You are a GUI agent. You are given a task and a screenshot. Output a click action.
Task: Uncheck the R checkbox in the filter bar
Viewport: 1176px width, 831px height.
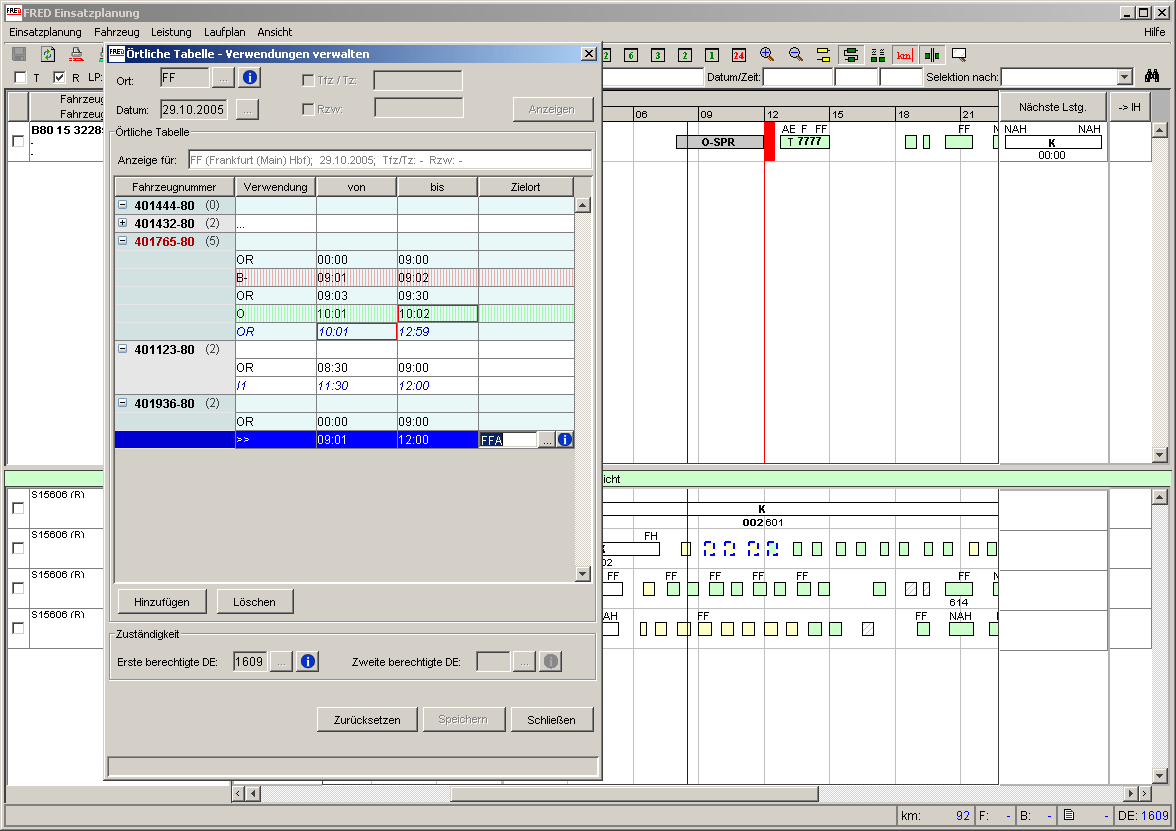(59, 78)
